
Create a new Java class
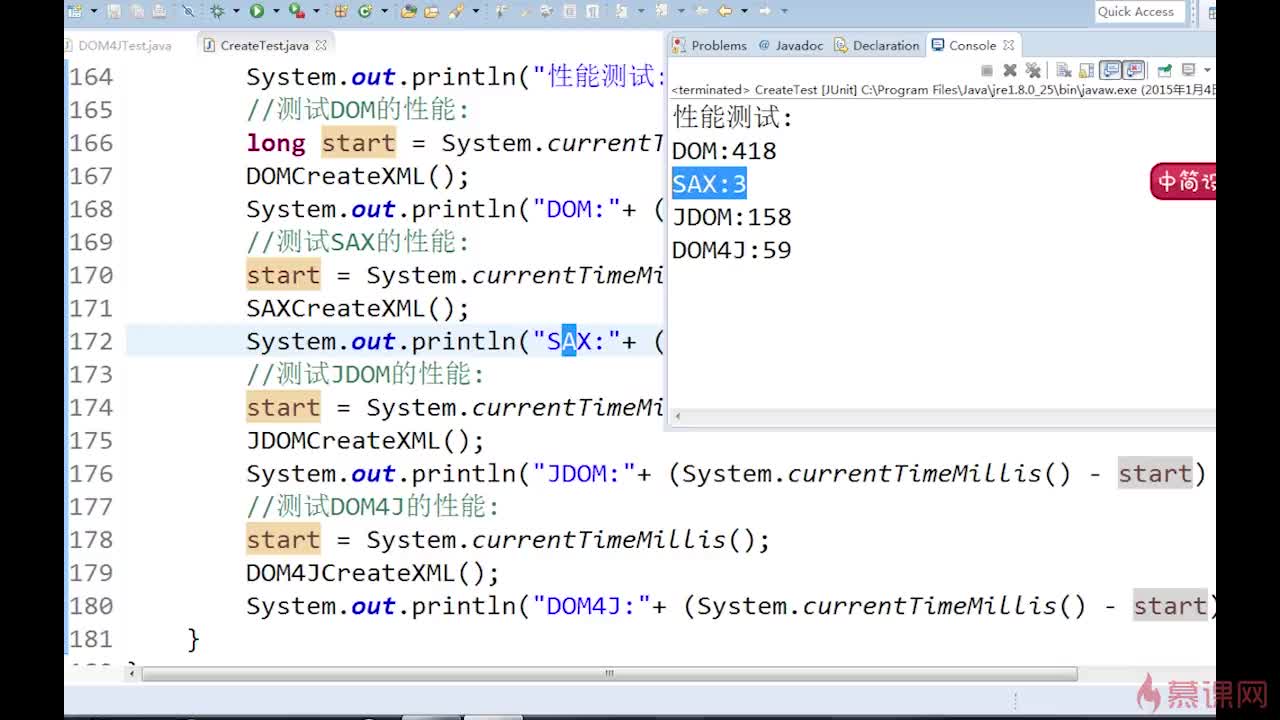pos(364,12)
